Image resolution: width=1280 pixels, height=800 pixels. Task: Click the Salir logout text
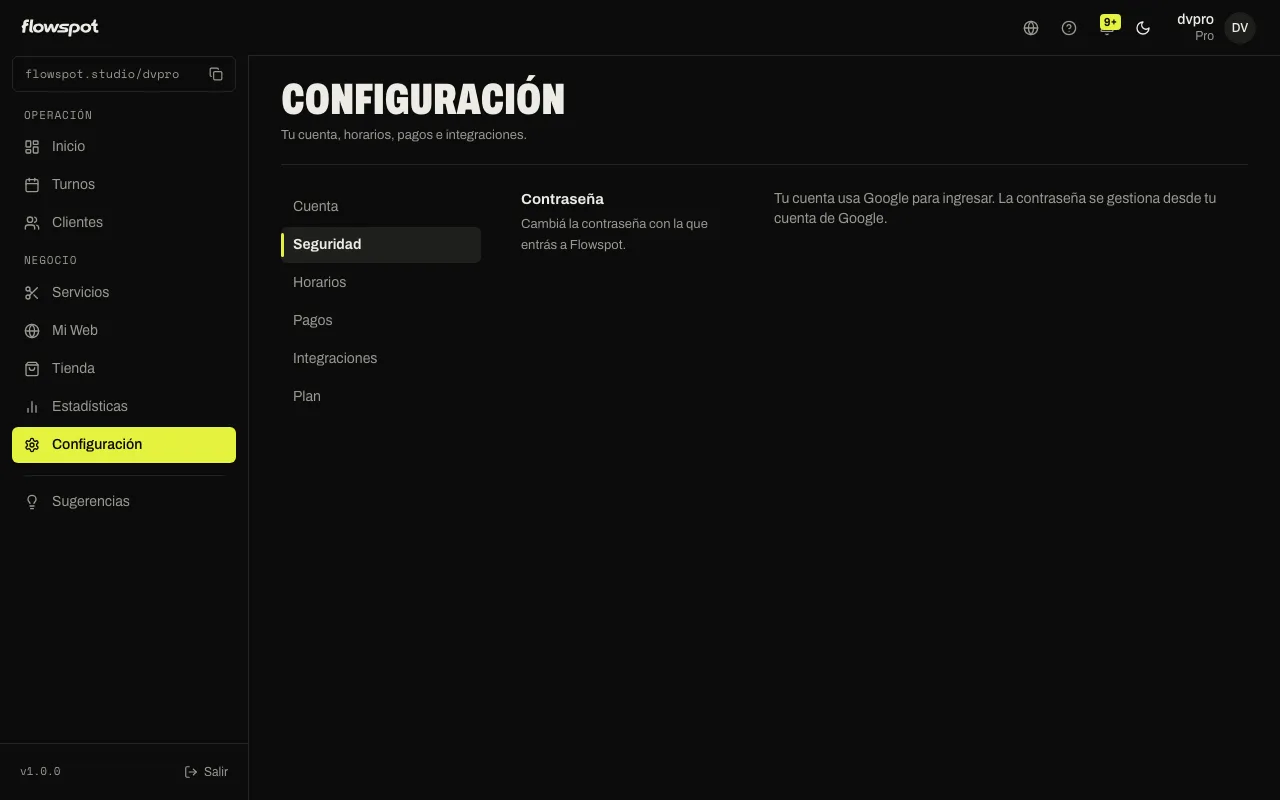pyautogui.click(x=216, y=772)
